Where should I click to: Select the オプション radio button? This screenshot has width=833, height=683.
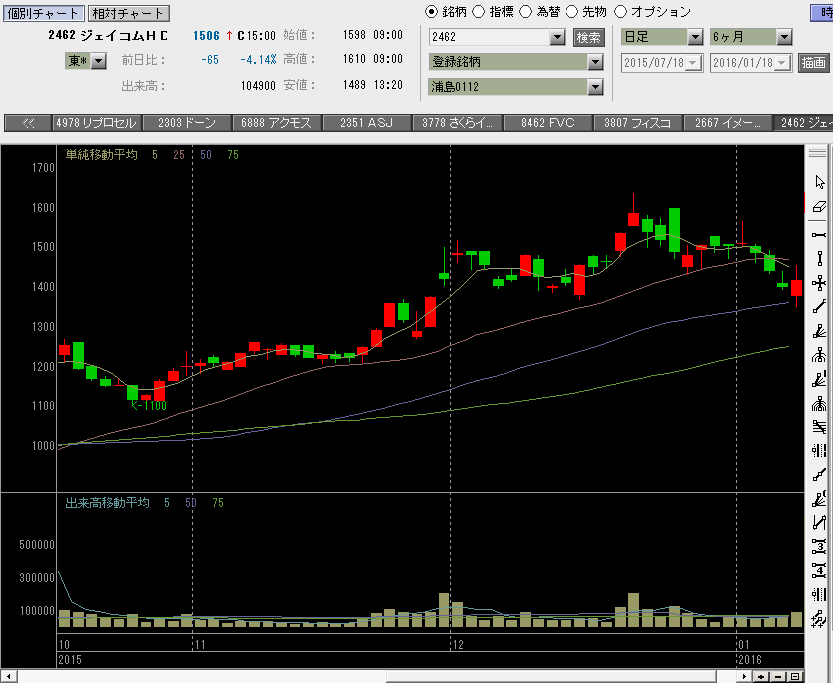[620, 12]
